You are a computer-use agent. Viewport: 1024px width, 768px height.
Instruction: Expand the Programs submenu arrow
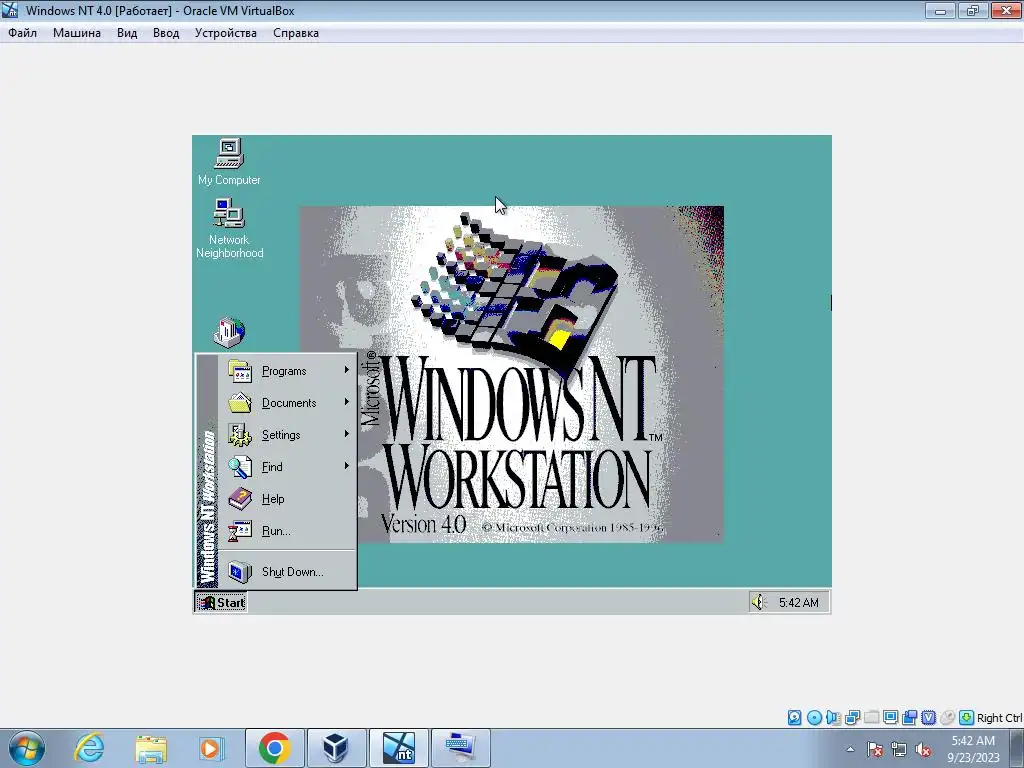coord(347,370)
